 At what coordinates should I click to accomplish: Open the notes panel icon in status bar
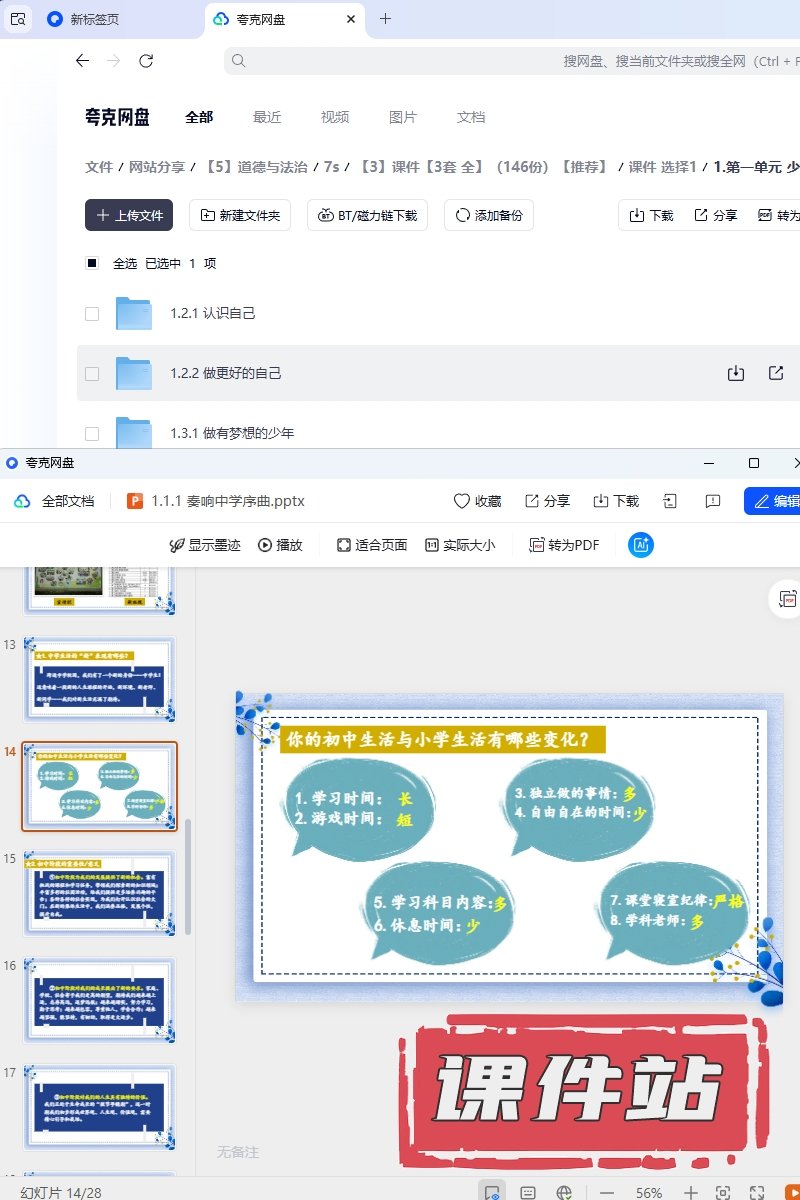(x=528, y=1193)
